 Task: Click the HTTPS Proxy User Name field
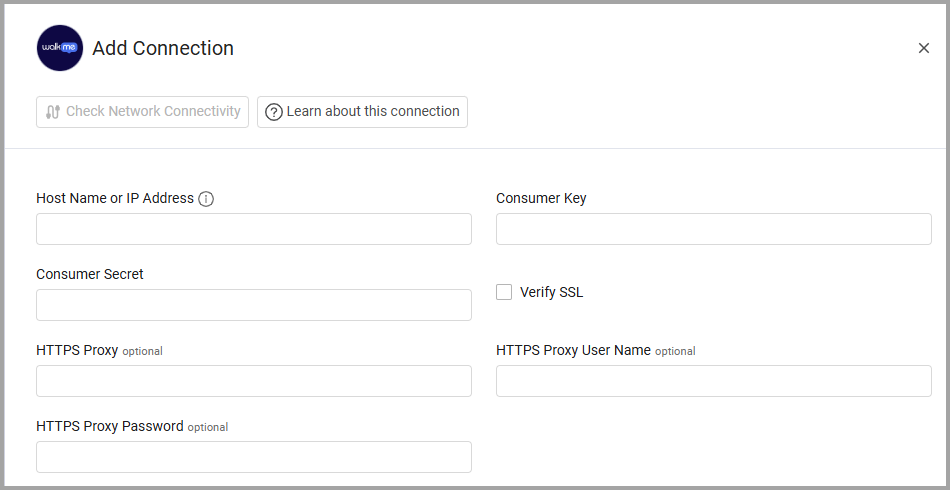pyautogui.click(x=714, y=381)
